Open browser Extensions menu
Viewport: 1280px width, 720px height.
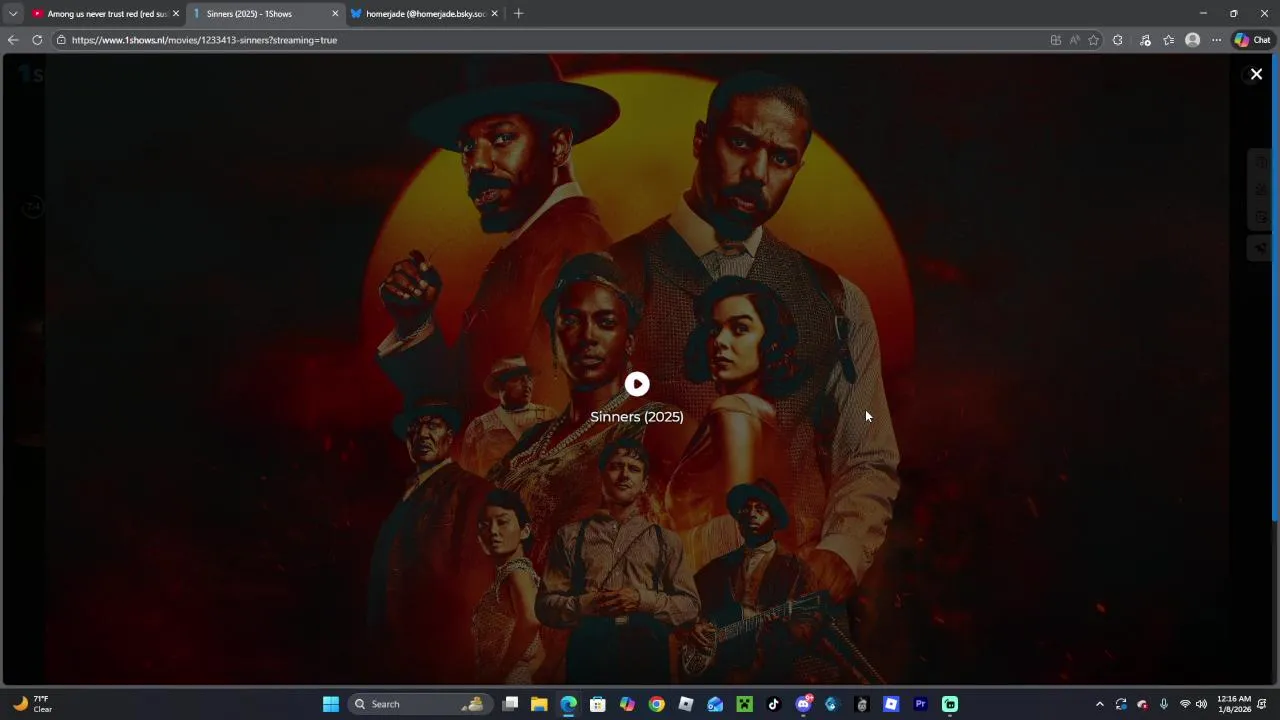[x=1118, y=40]
